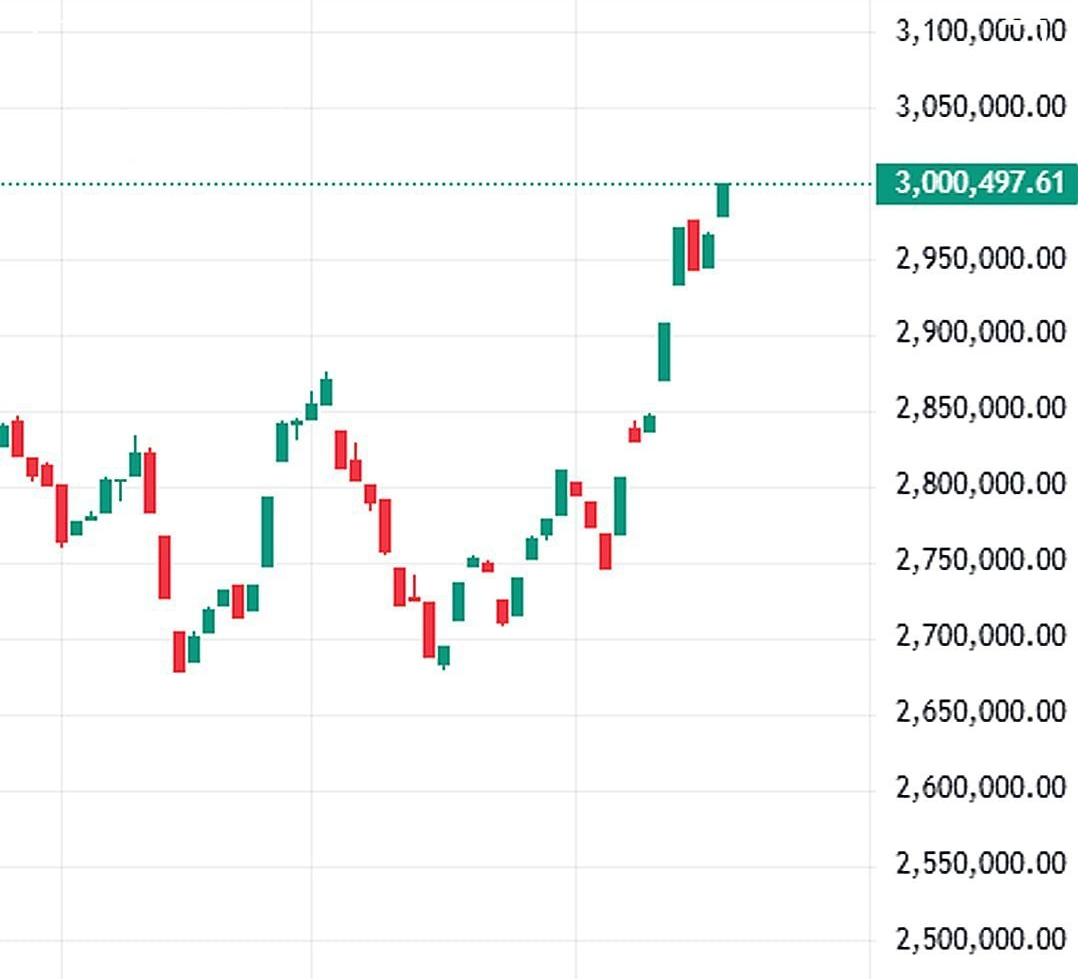Select the tall green candle spanning 2,900,000
The height and width of the screenshot is (979, 1078).
[664, 351]
